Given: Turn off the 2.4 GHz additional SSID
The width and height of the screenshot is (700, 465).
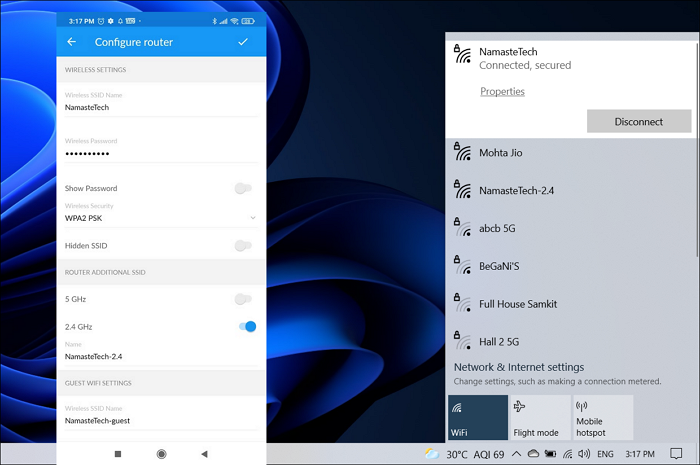Looking at the screenshot, I should click(x=247, y=327).
